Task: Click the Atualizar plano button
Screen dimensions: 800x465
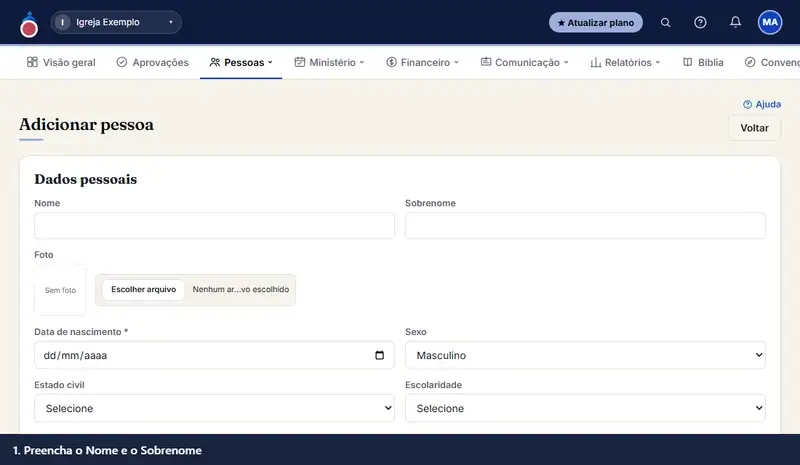Action: [x=595, y=22]
